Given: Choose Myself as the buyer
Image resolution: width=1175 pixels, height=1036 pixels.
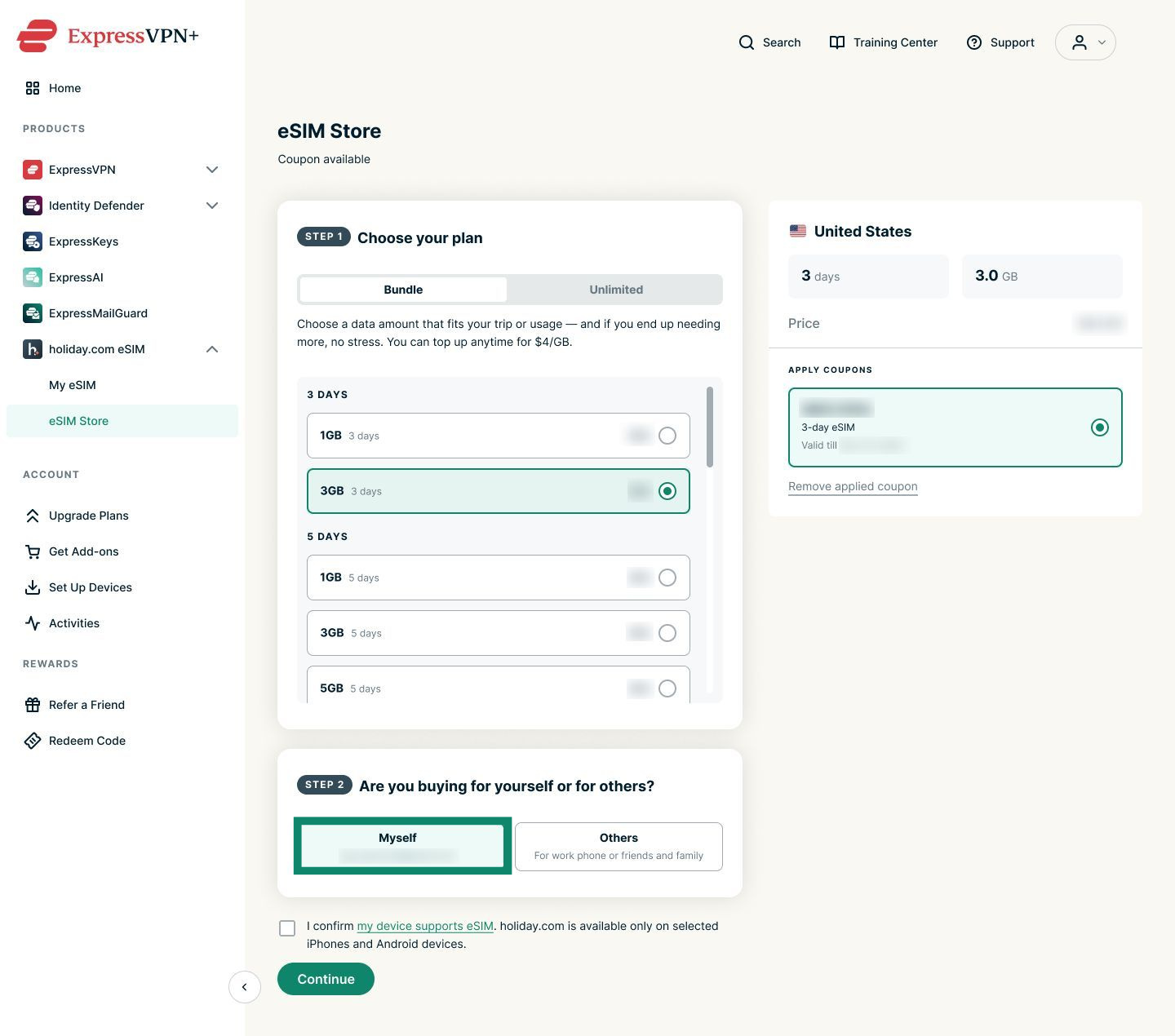Looking at the screenshot, I should click(402, 846).
